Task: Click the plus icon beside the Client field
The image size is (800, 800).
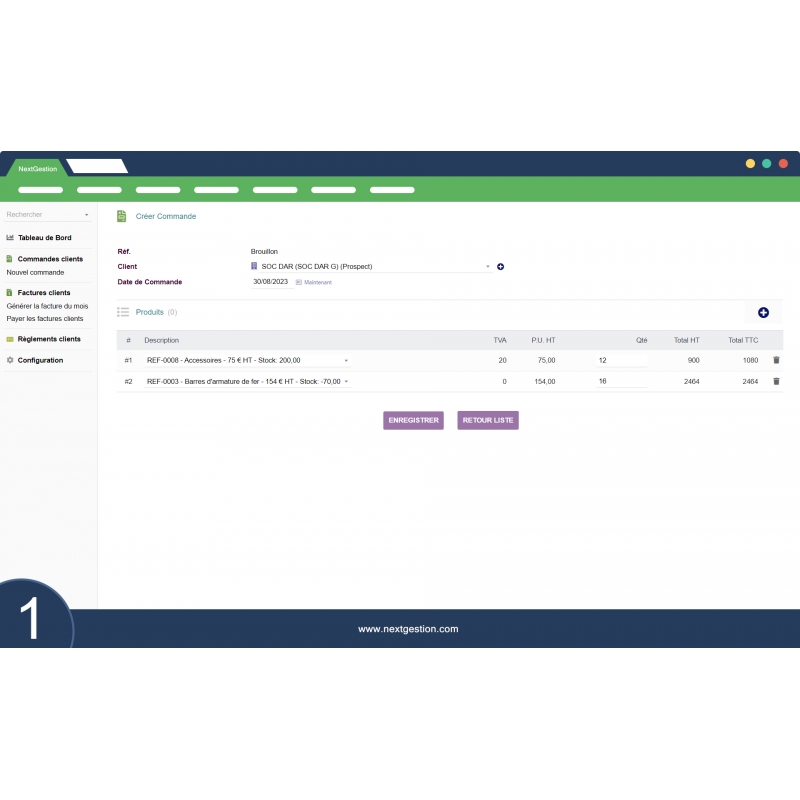Action: click(x=501, y=266)
